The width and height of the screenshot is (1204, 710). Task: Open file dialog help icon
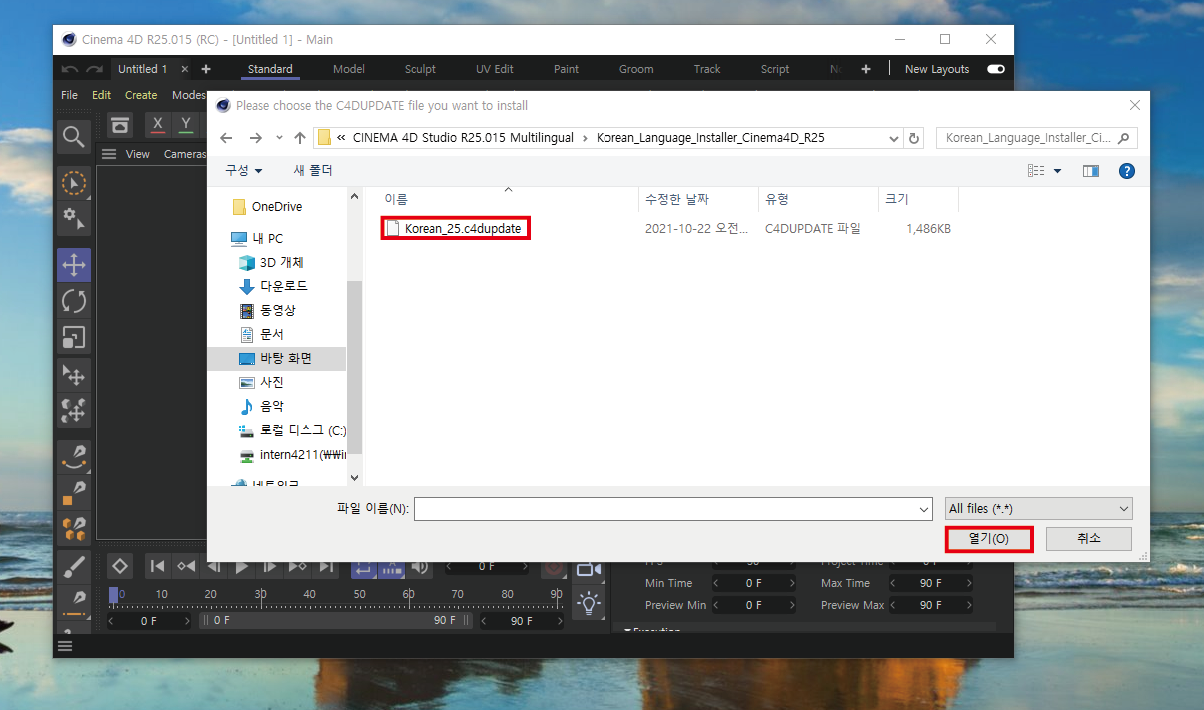click(1127, 171)
